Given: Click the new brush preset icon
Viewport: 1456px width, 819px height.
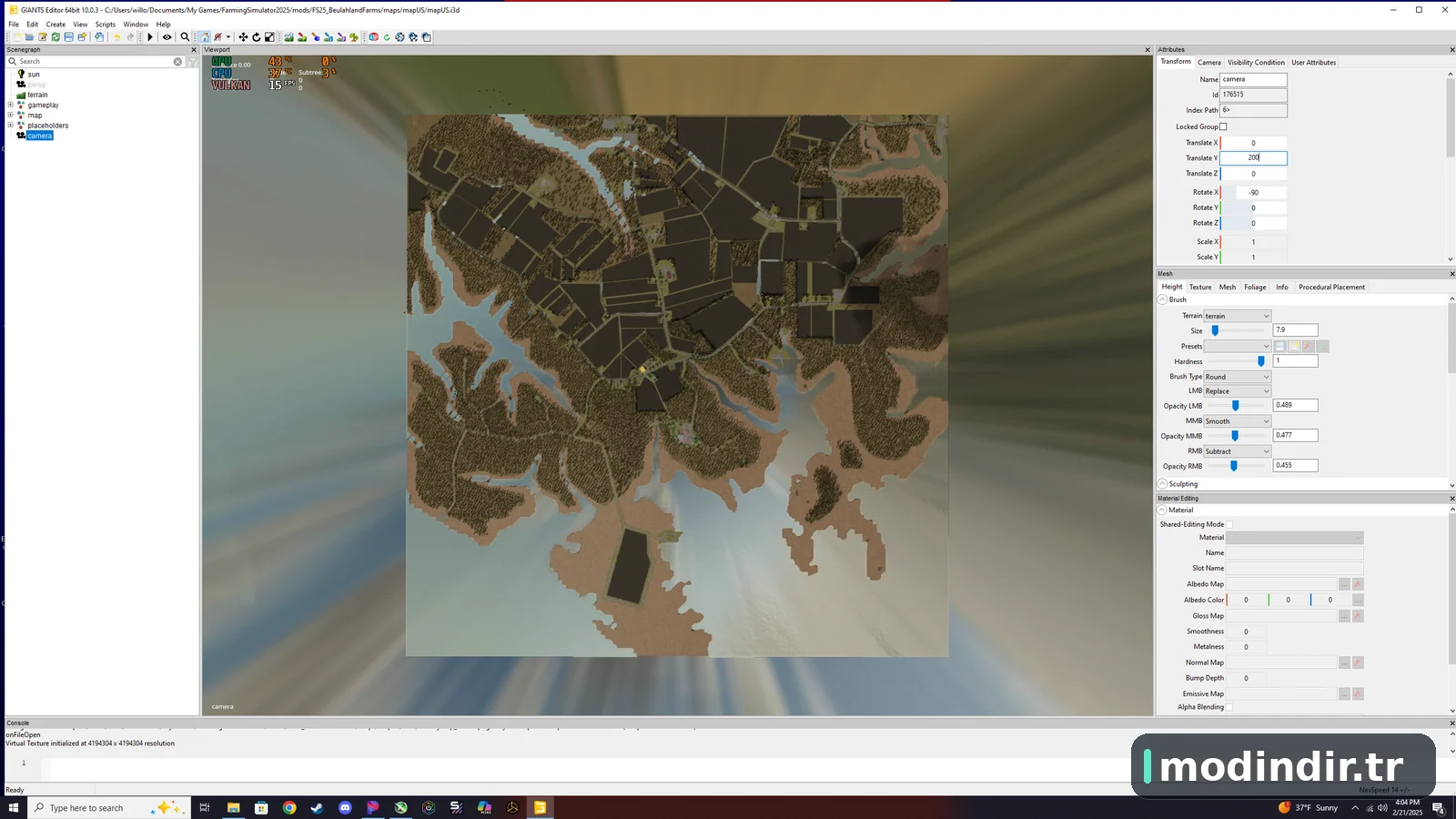Looking at the screenshot, I should pos(1294,347).
